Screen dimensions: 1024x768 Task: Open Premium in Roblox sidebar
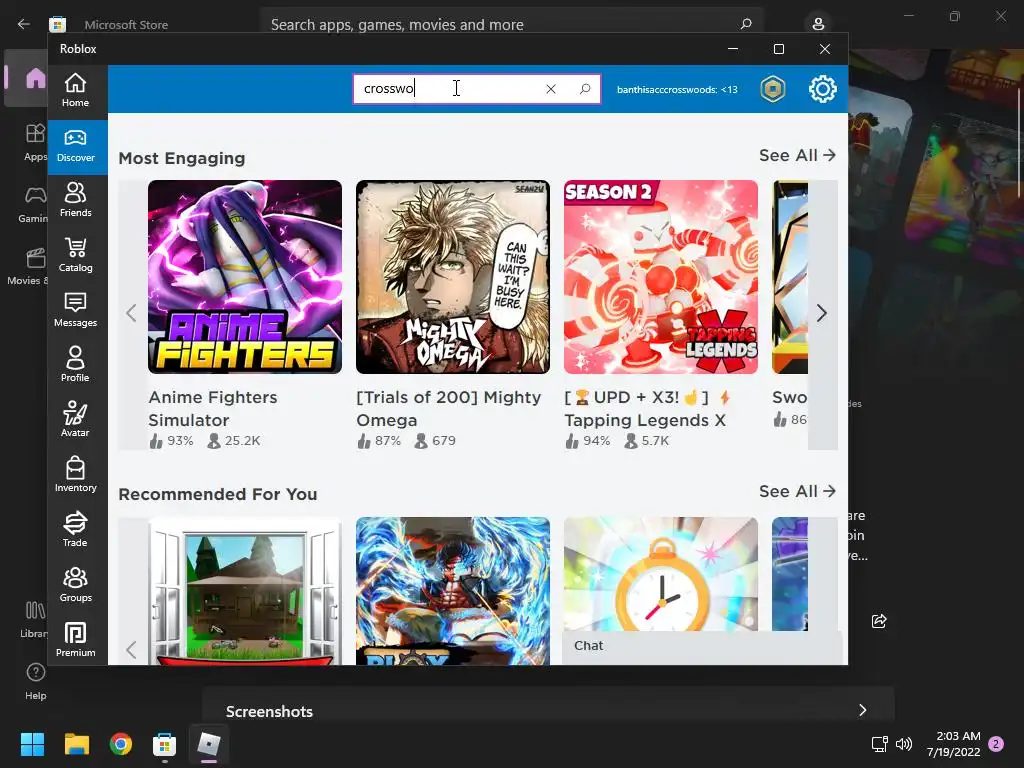(75, 640)
